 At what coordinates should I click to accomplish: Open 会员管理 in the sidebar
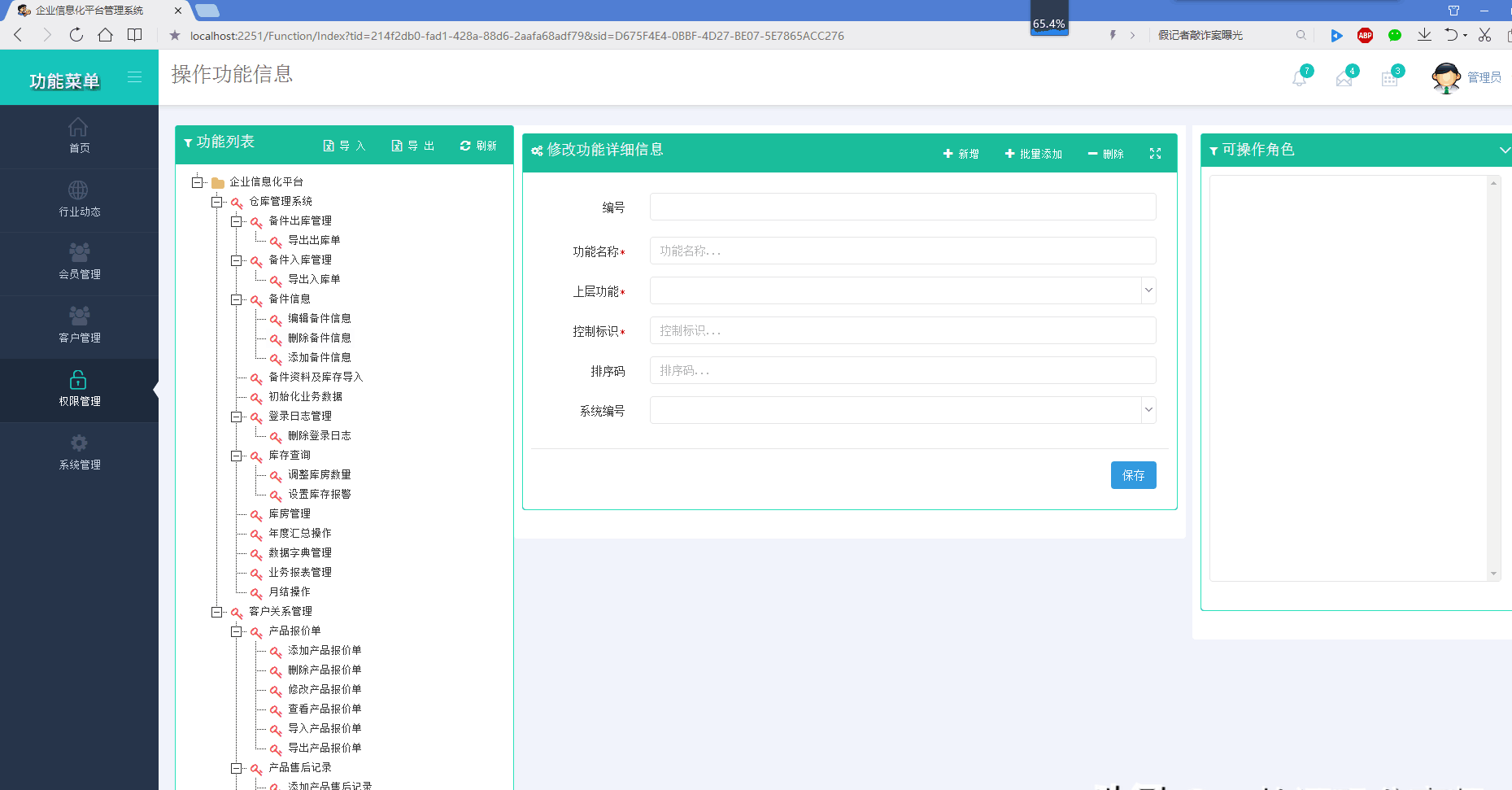tap(79, 263)
